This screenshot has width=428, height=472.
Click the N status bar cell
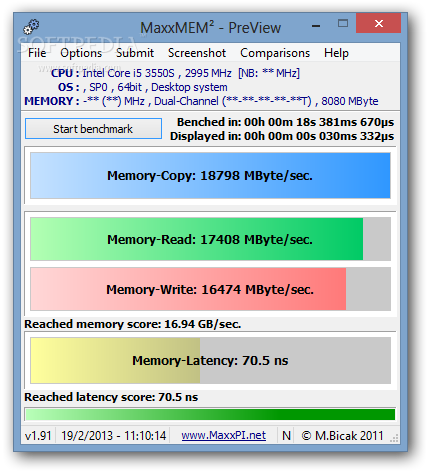click(x=286, y=436)
